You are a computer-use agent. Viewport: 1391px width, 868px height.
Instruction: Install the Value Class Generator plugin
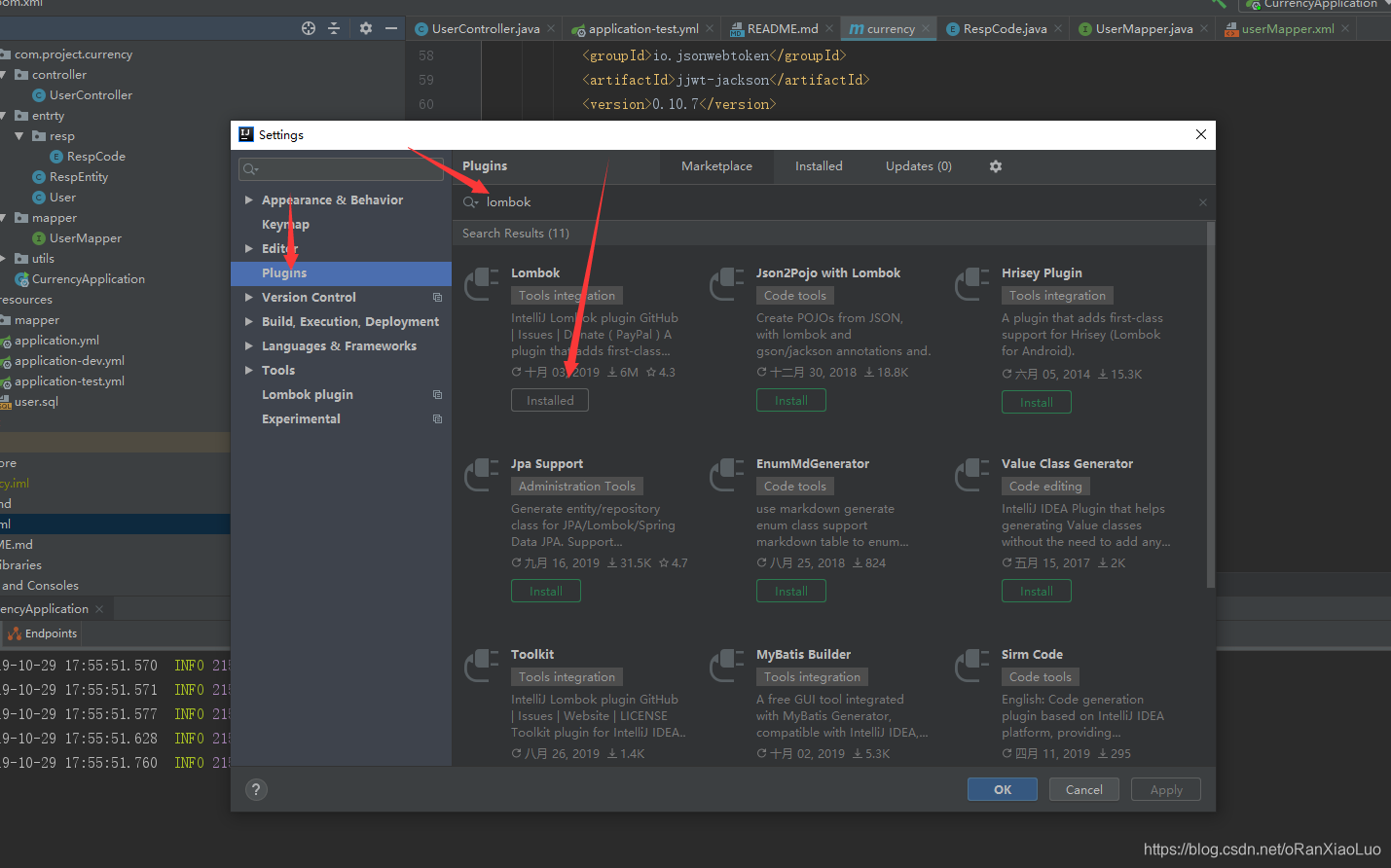tap(1037, 591)
